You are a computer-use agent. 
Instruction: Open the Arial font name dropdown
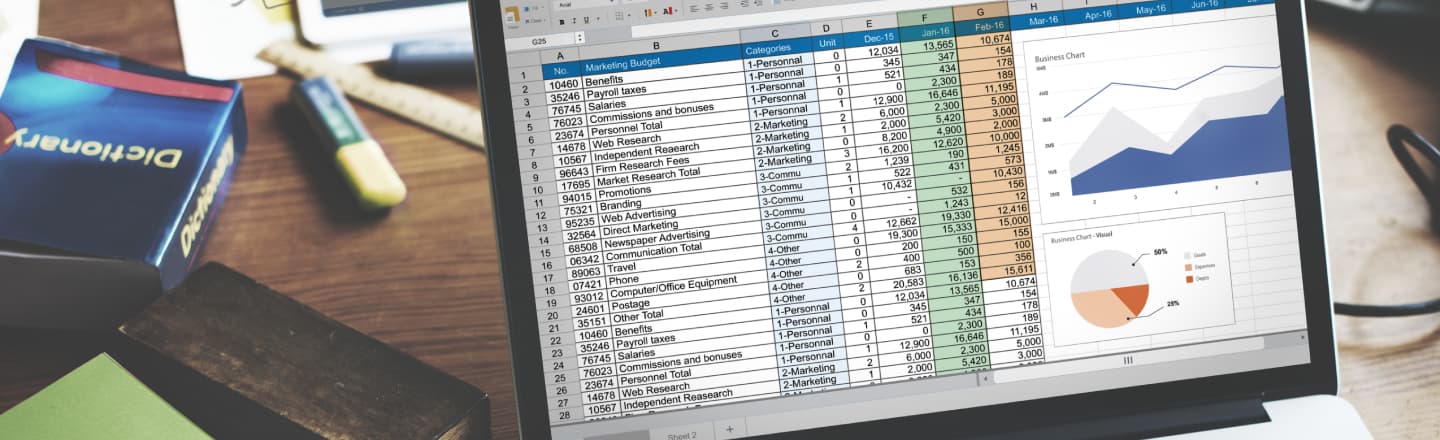(584, 4)
